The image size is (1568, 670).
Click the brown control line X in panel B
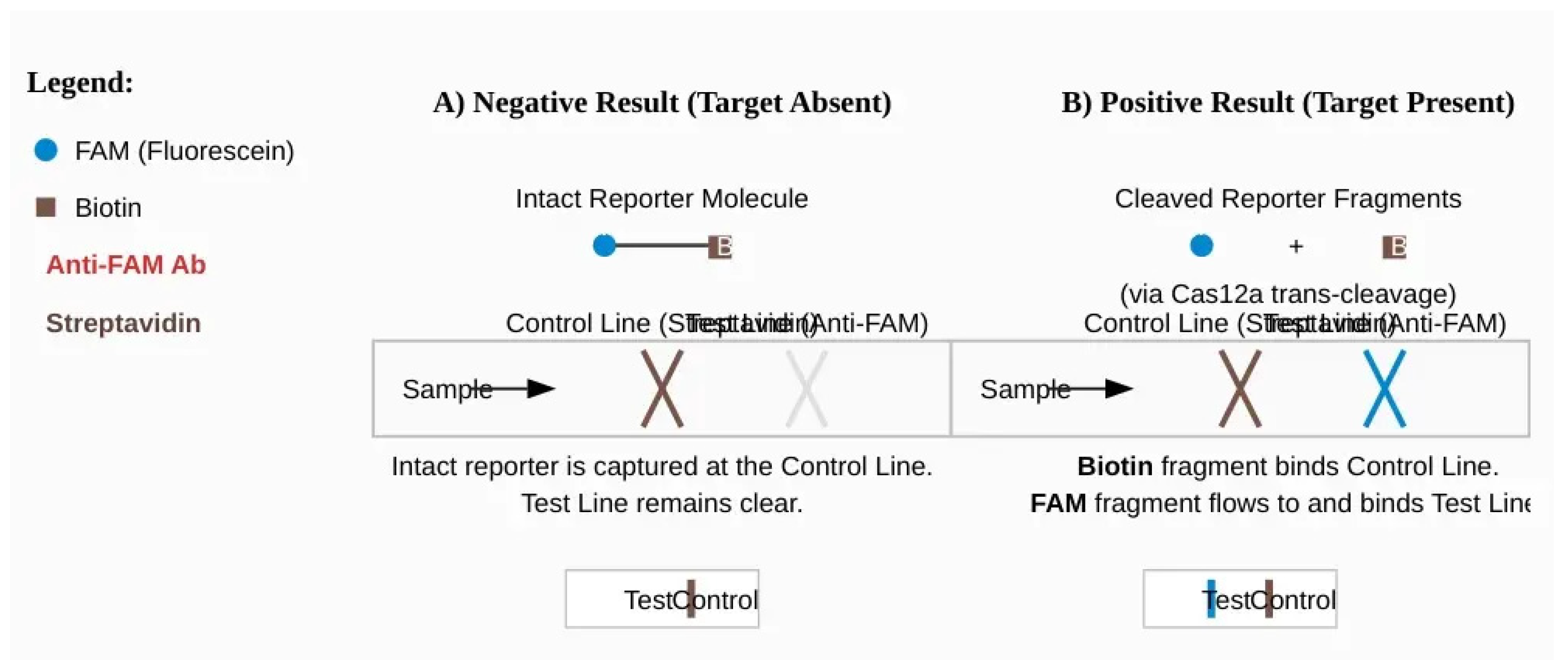1240,389
